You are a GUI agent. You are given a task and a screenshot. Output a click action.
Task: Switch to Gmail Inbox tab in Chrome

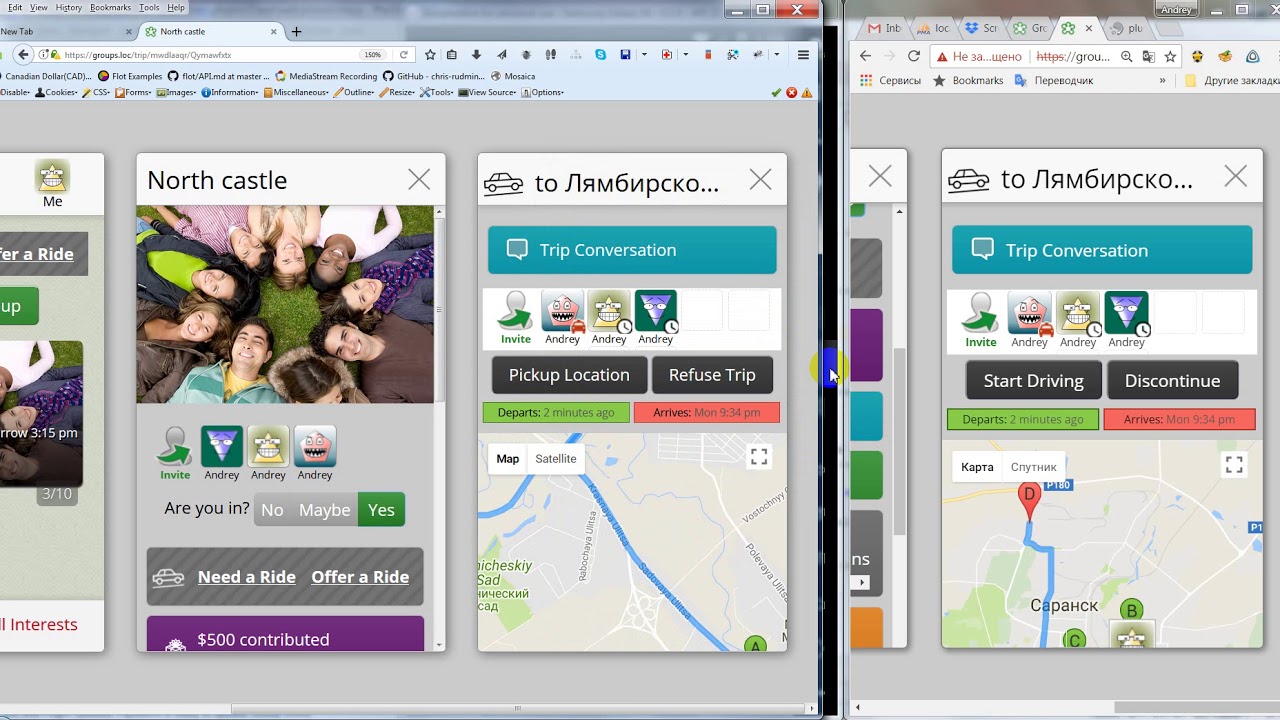885,28
